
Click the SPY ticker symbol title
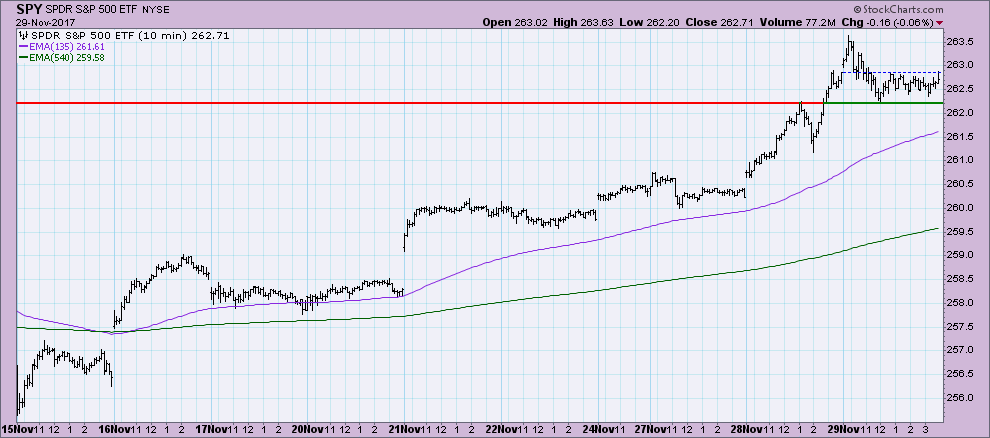29,10
